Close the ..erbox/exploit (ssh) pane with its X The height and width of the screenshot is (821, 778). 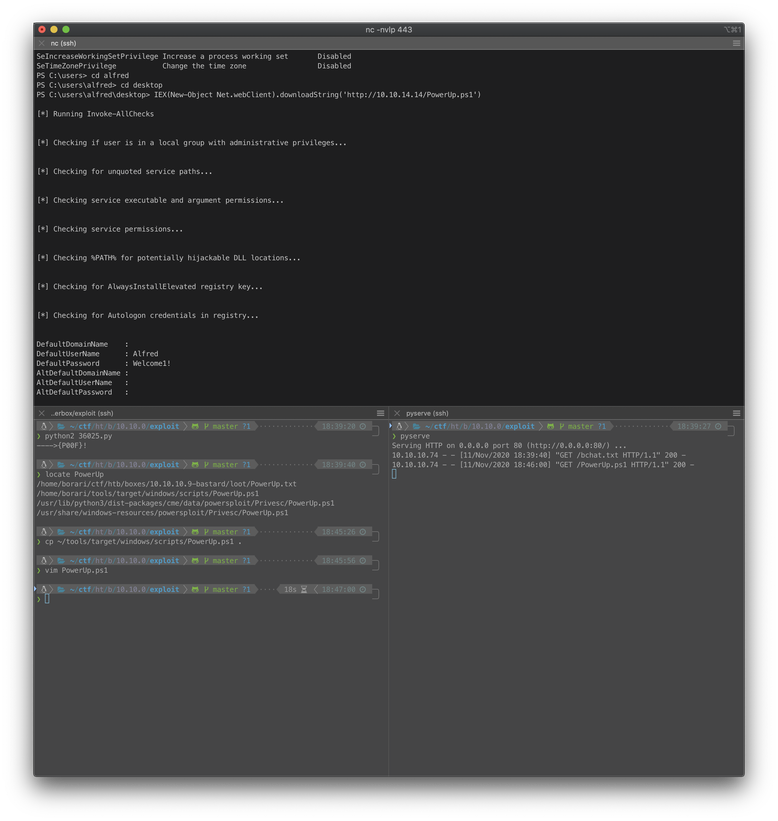pyautogui.click(x=41, y=413)
